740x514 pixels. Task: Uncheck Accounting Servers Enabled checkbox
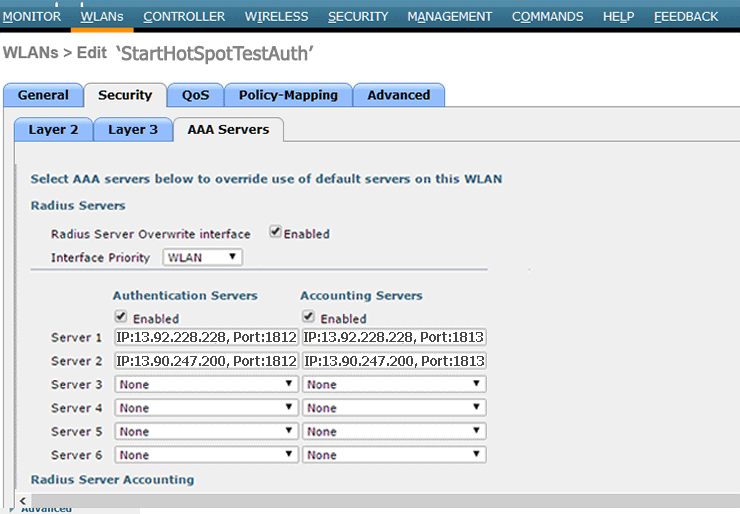point(309,317)
